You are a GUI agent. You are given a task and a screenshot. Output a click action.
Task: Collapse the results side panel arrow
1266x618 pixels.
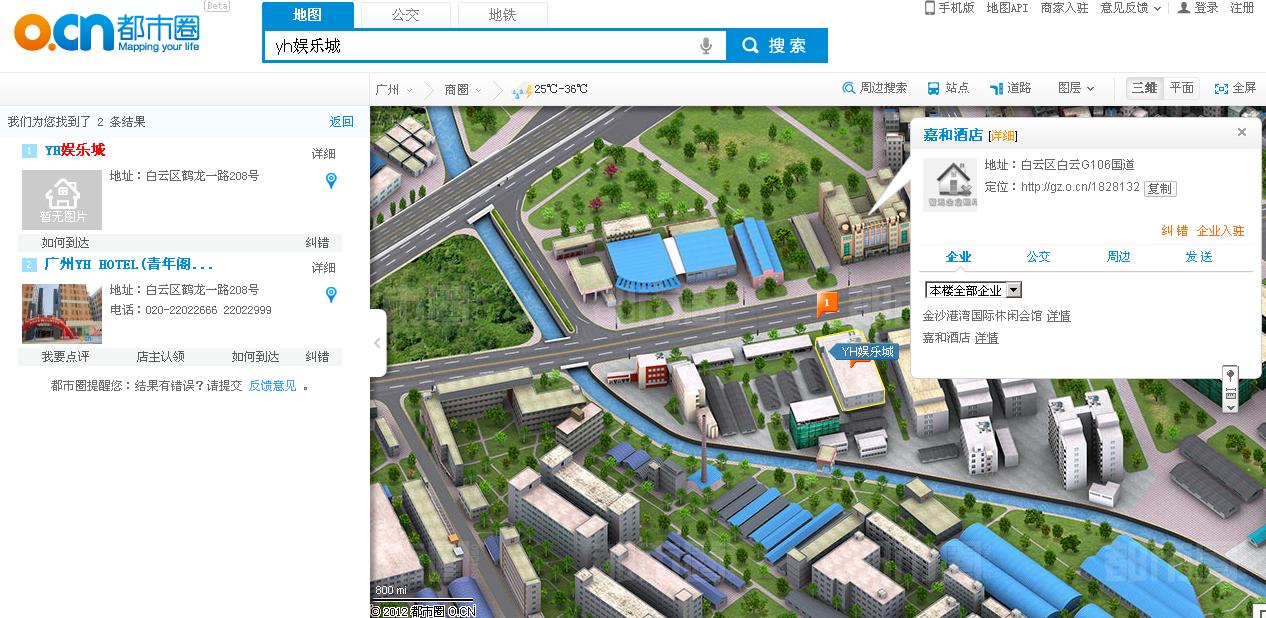(377, 343)
